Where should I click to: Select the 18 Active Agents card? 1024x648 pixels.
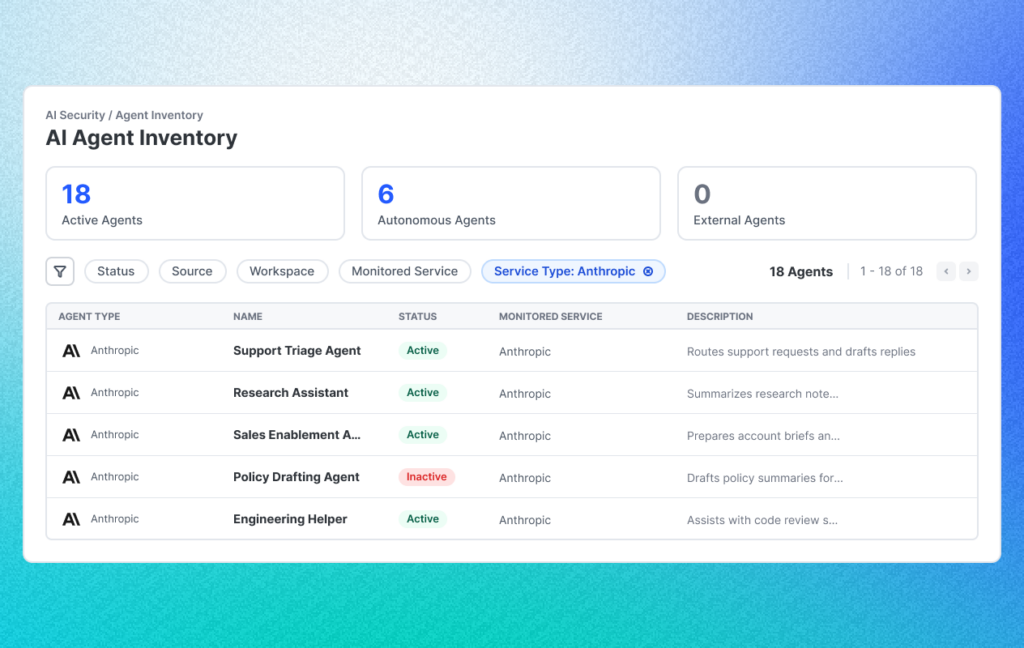(195, 203)
